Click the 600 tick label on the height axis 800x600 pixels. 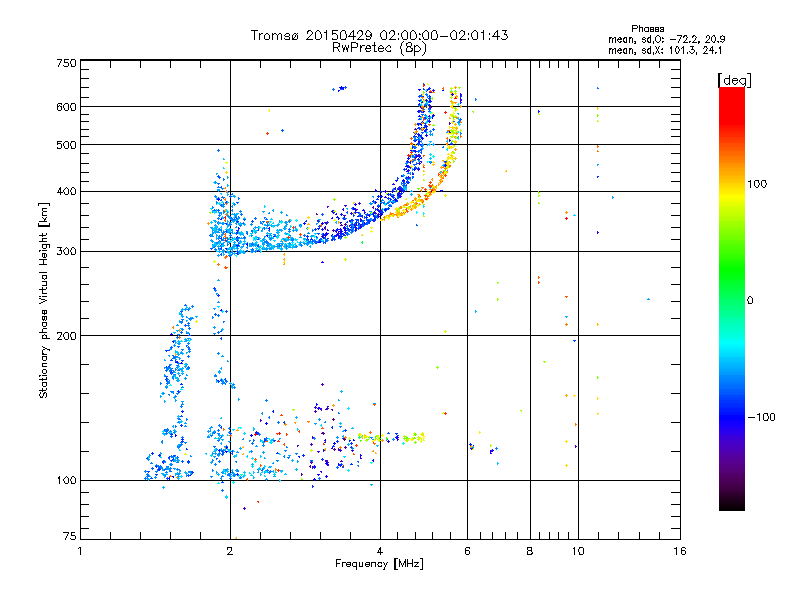tap(66, 107)
